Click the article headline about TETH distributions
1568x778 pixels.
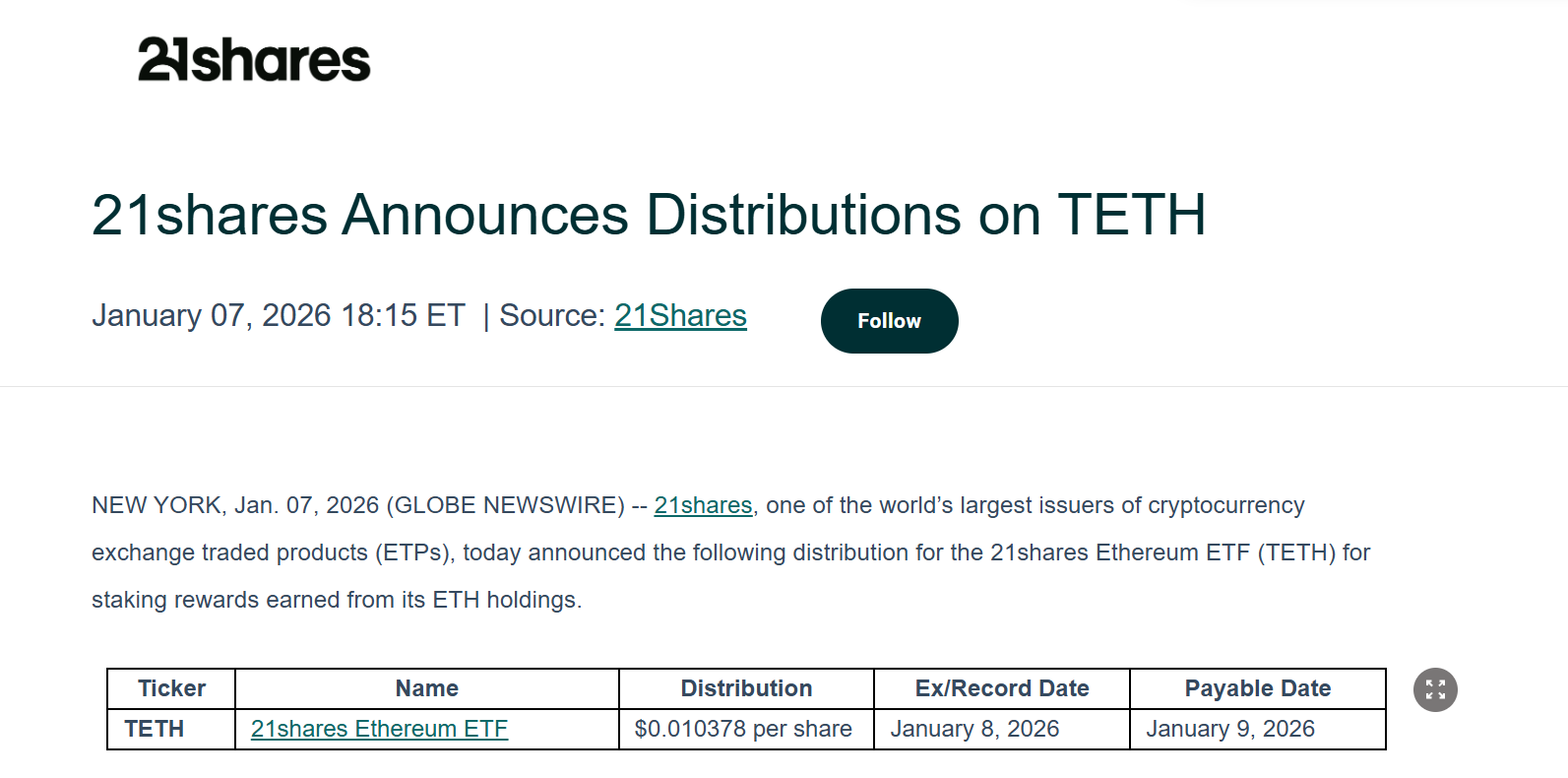point(649,215)
